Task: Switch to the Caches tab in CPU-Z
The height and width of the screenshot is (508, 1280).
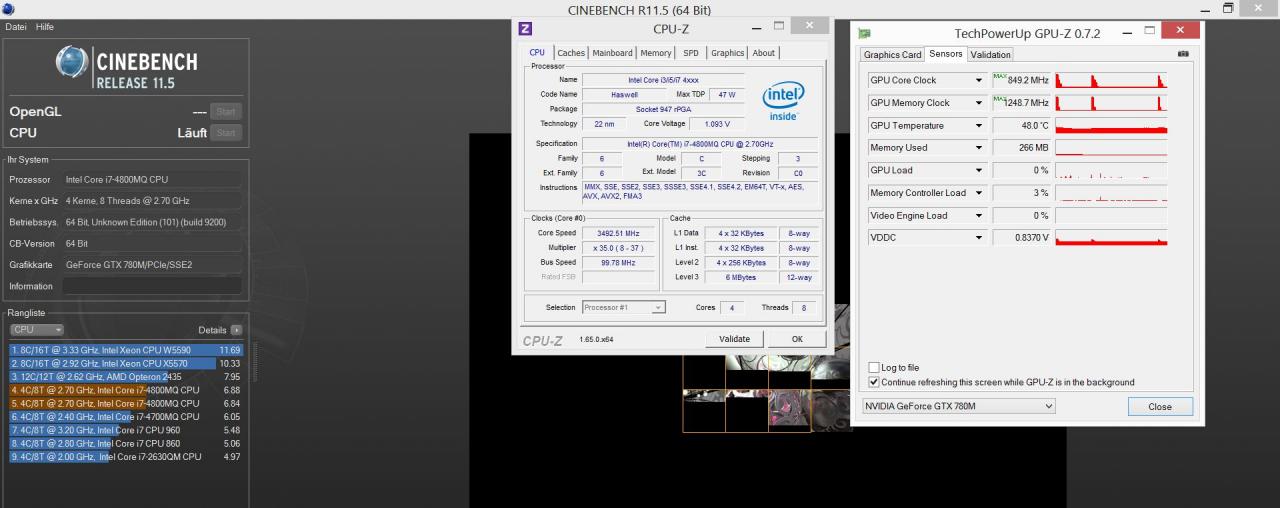Action: 571,53
